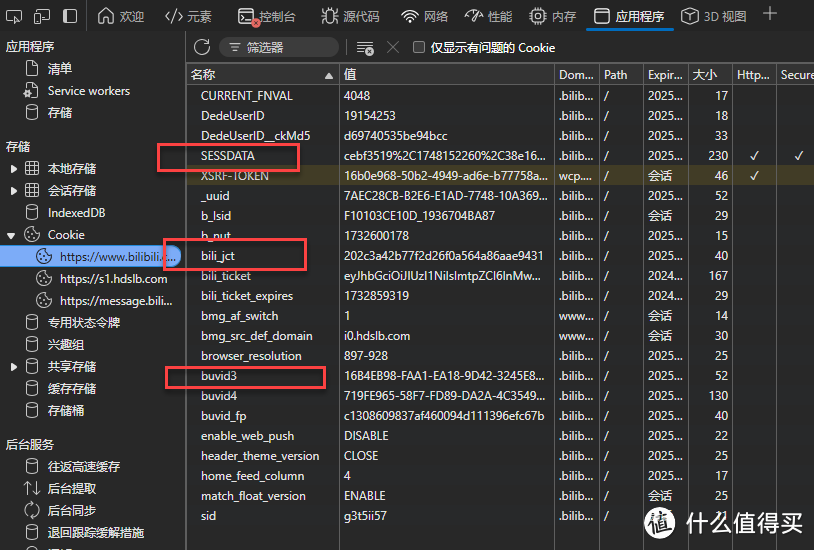Image resolution: width=814 pixels, height=550 pixels.
Task: Click the refresh cookies icon
Action: click(202, 47)
